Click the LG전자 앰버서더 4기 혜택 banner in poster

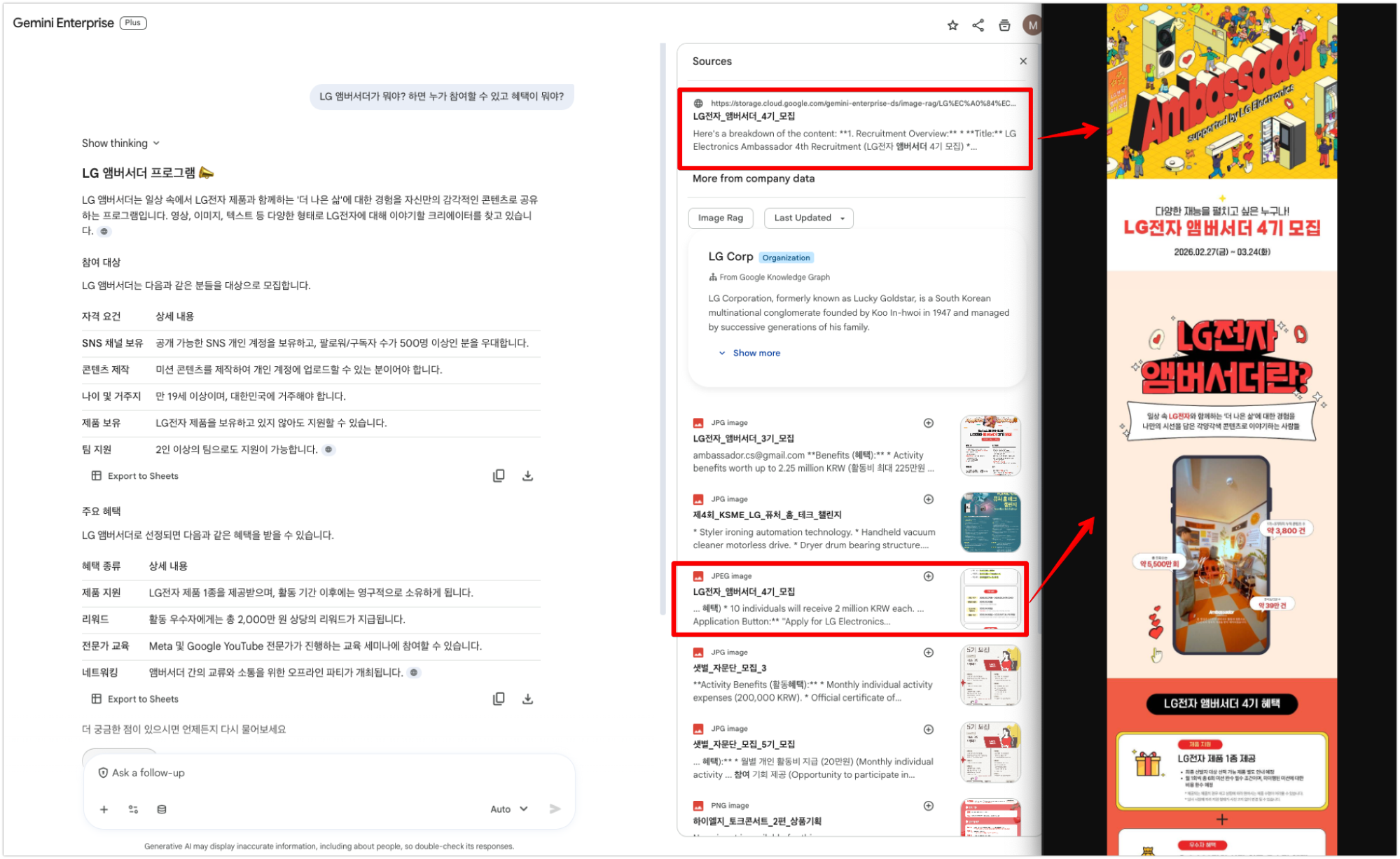(1221, 704)
